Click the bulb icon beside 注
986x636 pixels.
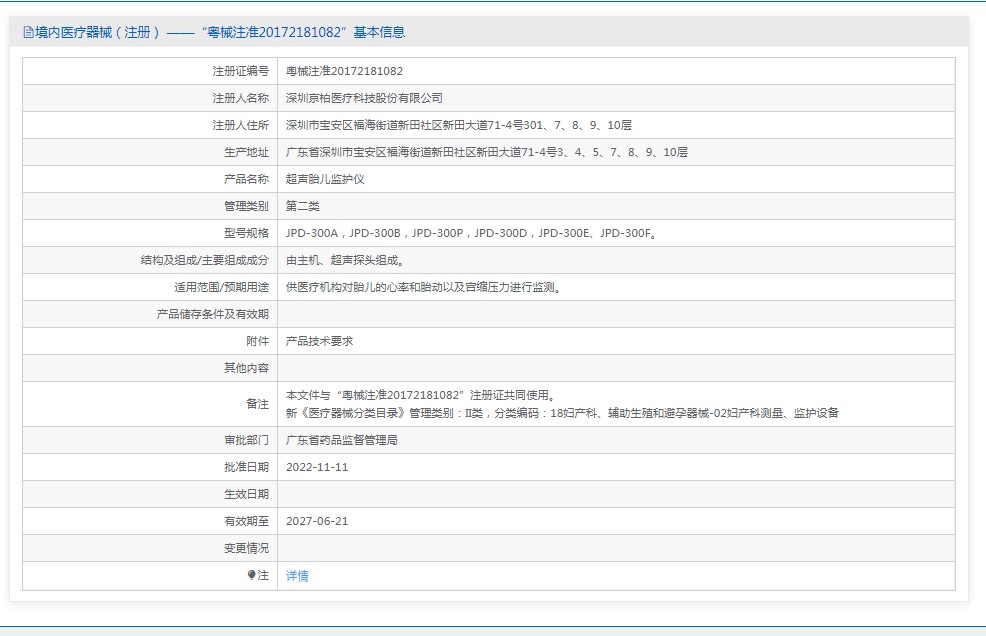pos(252,575)
